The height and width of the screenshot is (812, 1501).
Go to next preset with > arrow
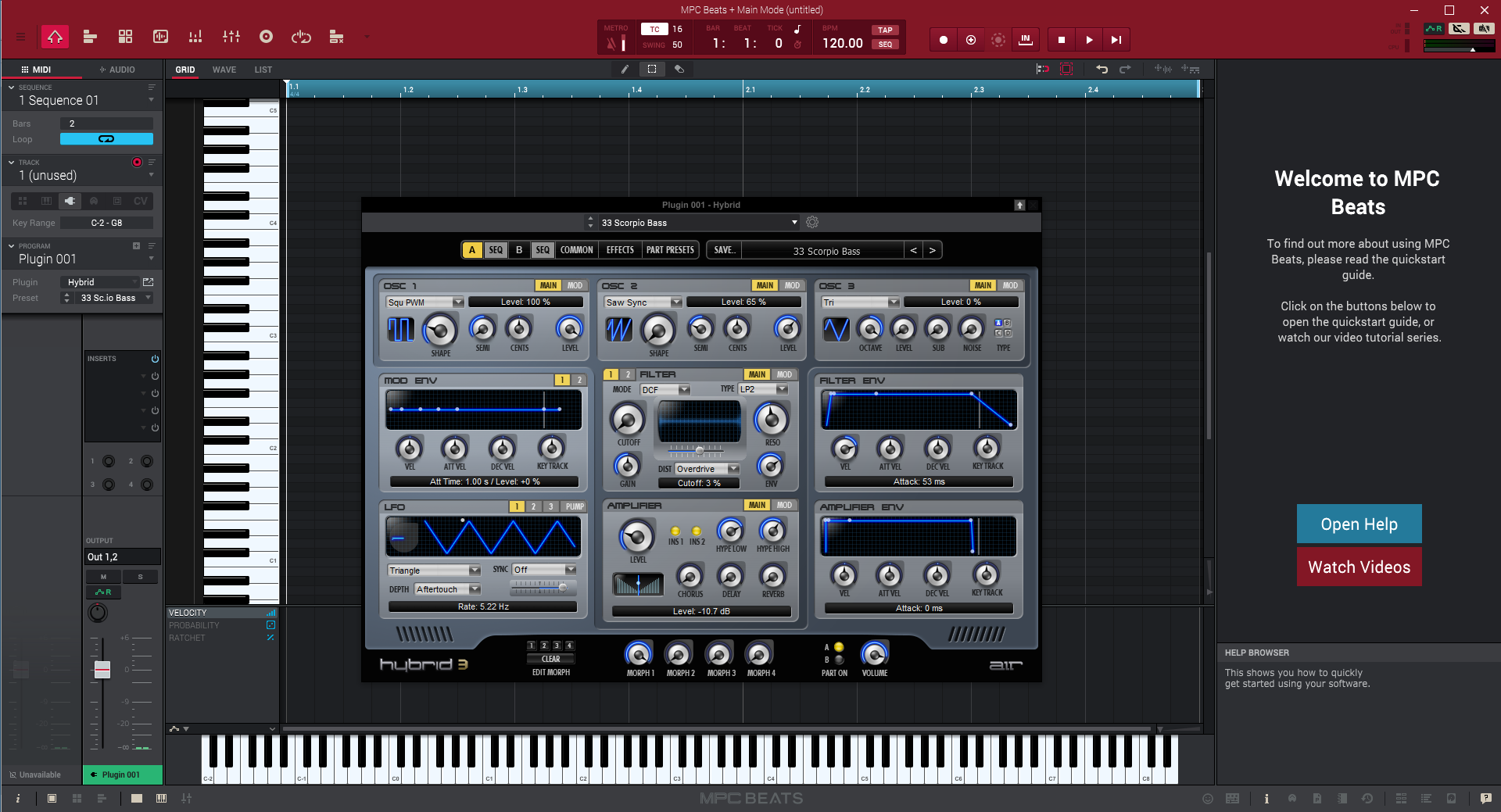932,250
